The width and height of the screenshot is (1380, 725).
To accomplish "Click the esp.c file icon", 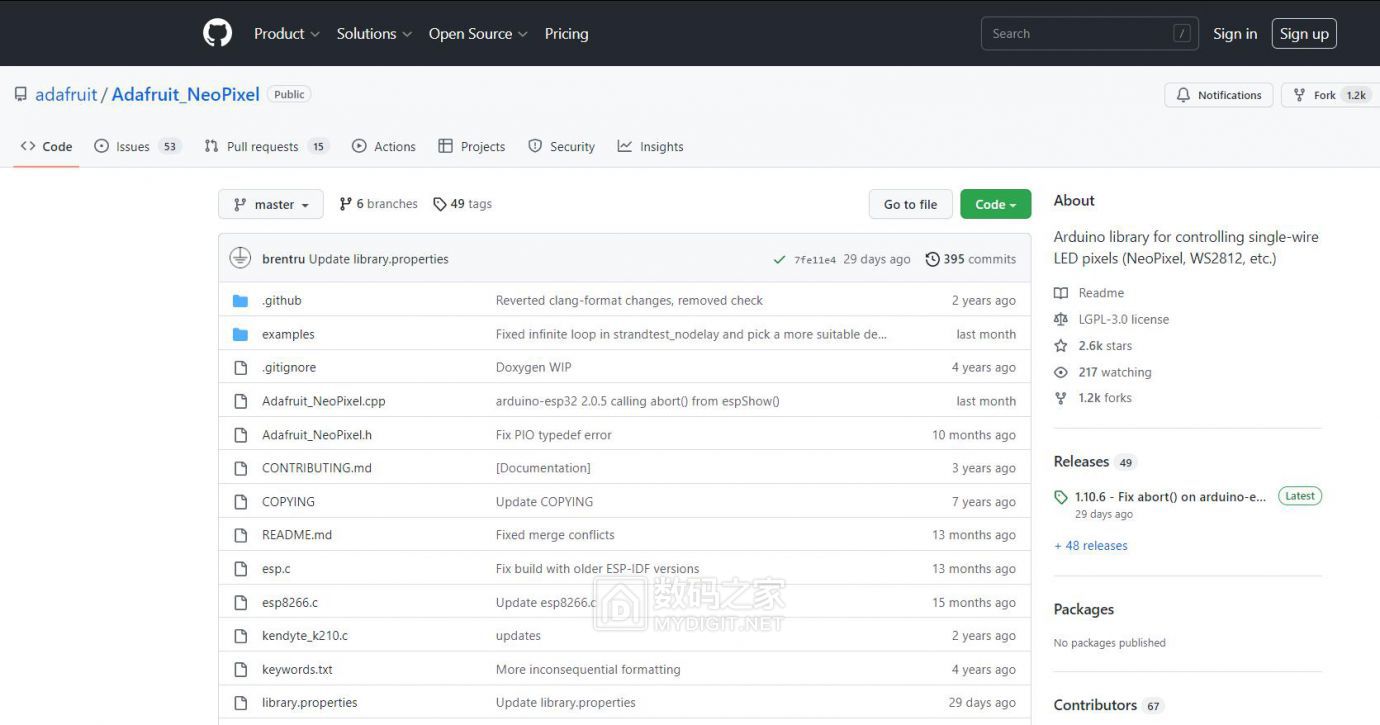I will point(240,569).
